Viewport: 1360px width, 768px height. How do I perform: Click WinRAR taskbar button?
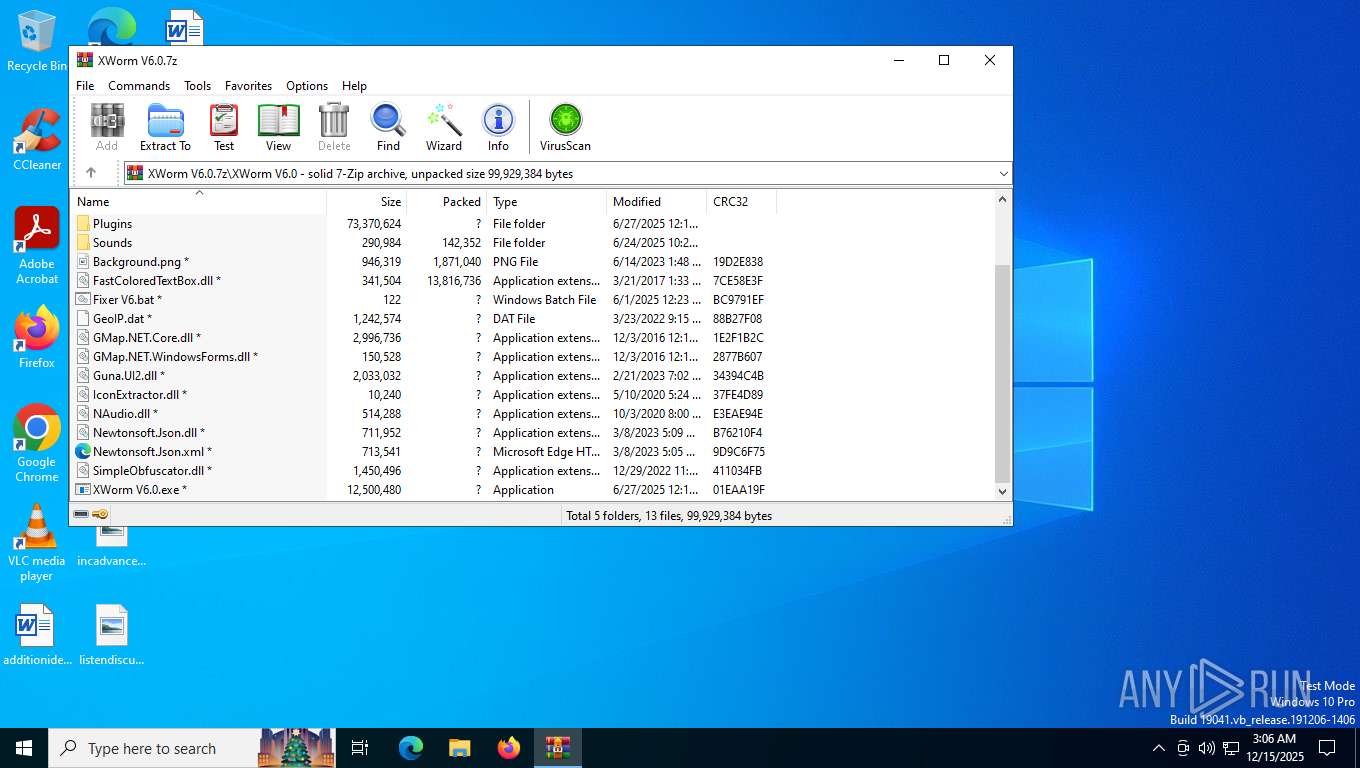[x=558, y=748]
